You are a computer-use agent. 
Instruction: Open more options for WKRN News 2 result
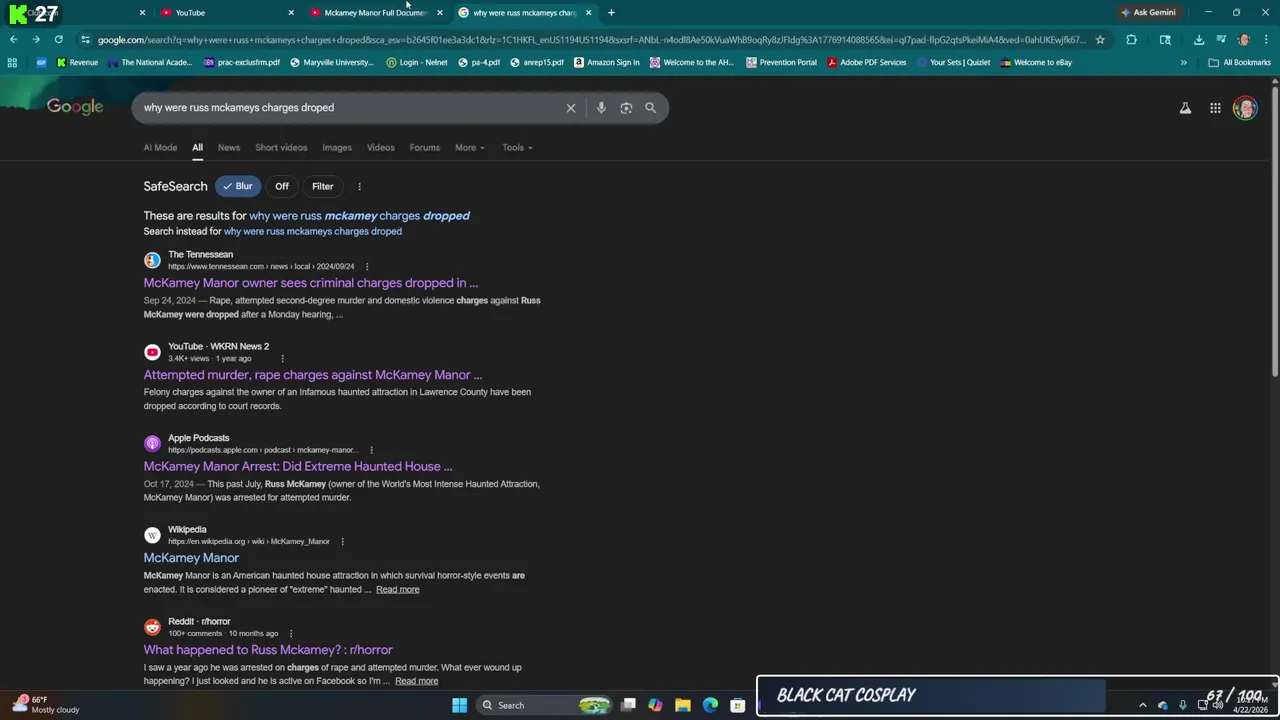pos(282,359)
